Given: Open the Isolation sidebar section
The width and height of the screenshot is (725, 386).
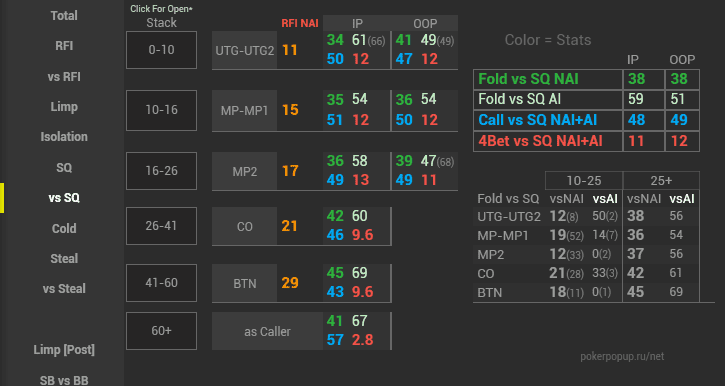Looking at the screenshot, I should (64, 137).
